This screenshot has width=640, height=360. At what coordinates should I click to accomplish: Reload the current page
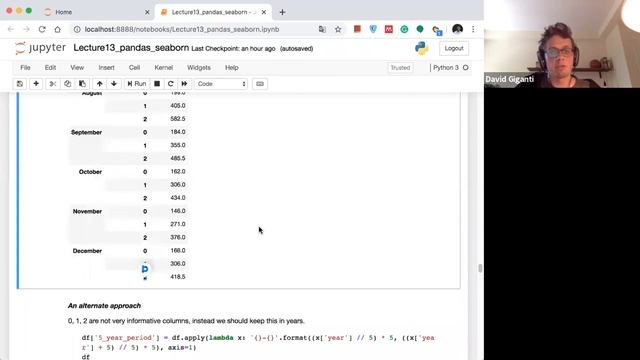coord(42,29)
